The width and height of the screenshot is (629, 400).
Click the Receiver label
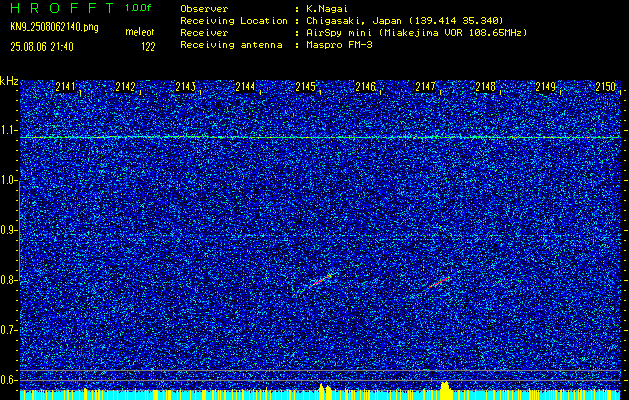pos(204,33)
